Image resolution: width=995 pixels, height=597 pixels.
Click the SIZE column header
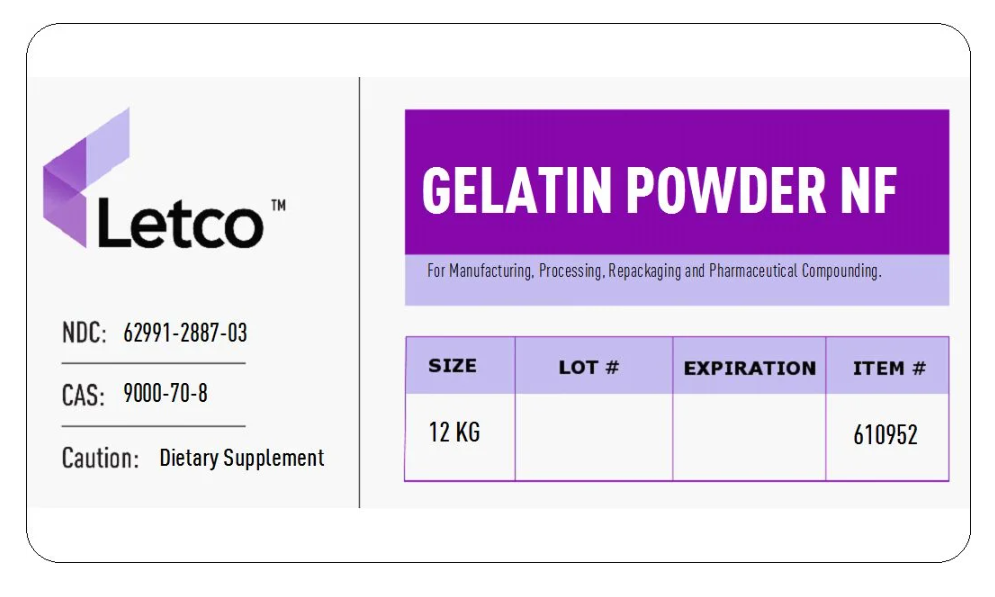(452, 366)
